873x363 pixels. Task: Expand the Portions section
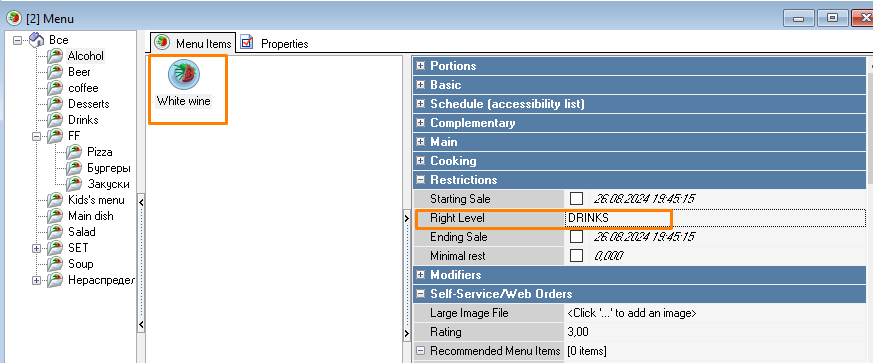tap(421, 66)
